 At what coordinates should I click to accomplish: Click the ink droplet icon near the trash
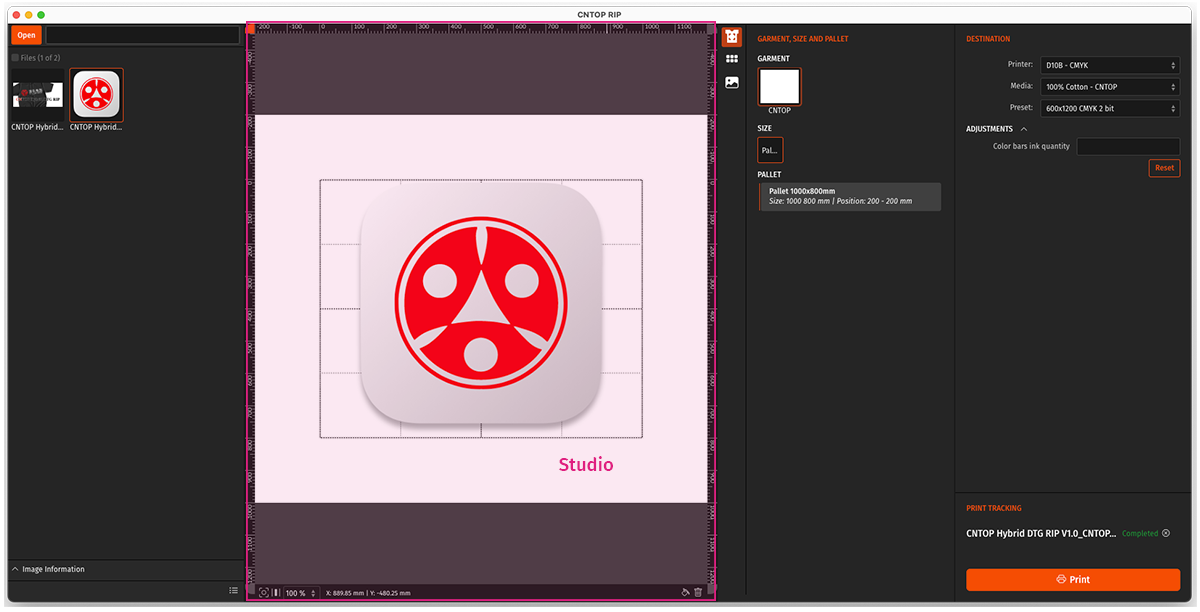(x=686, y=592)
